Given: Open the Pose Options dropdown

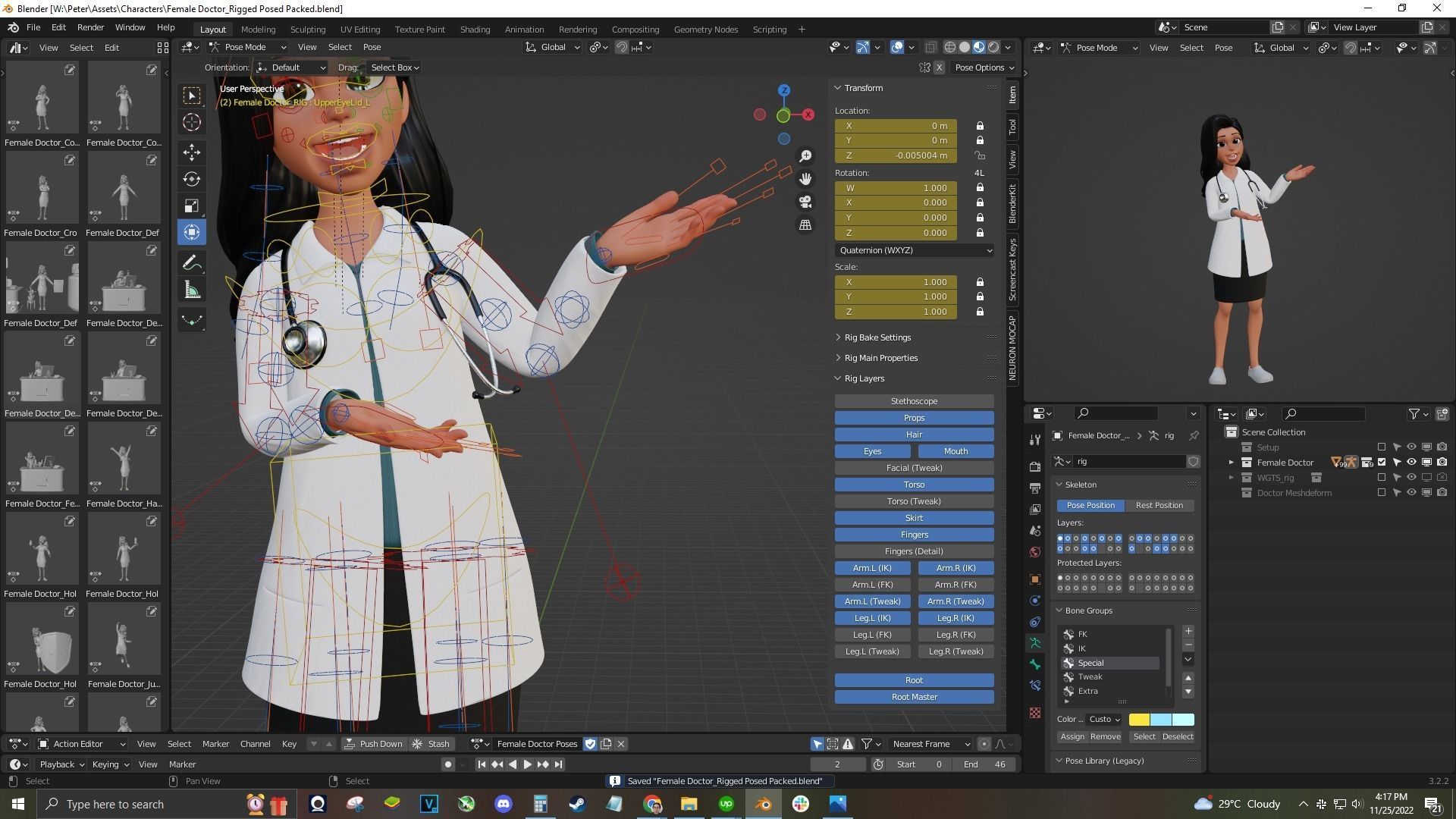Looking at the screenshot, I should tap(984, 67).
